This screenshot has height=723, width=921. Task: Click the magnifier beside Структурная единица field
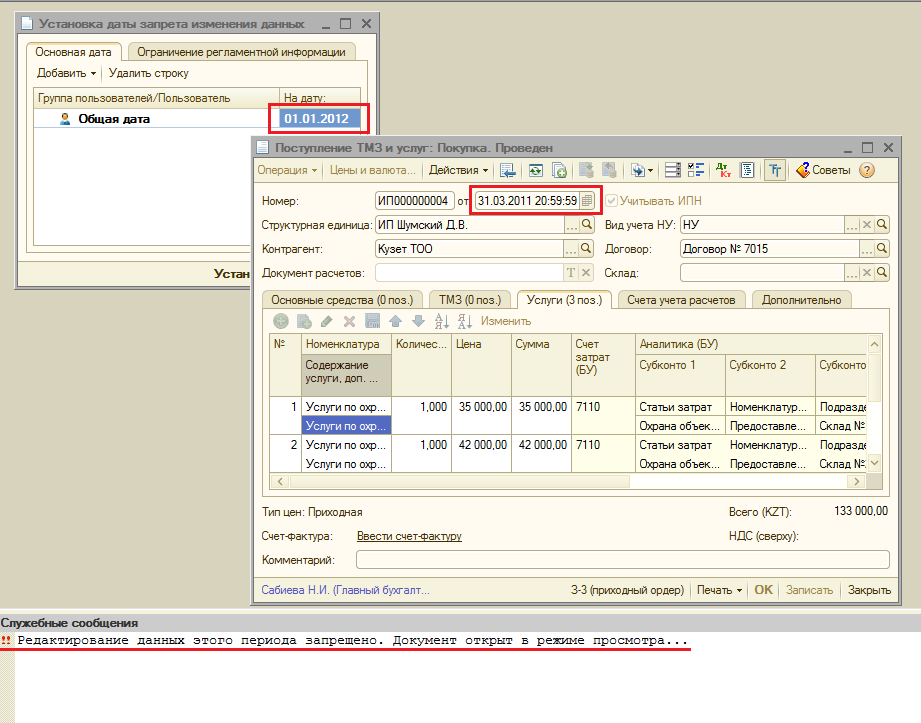[587, 224]
